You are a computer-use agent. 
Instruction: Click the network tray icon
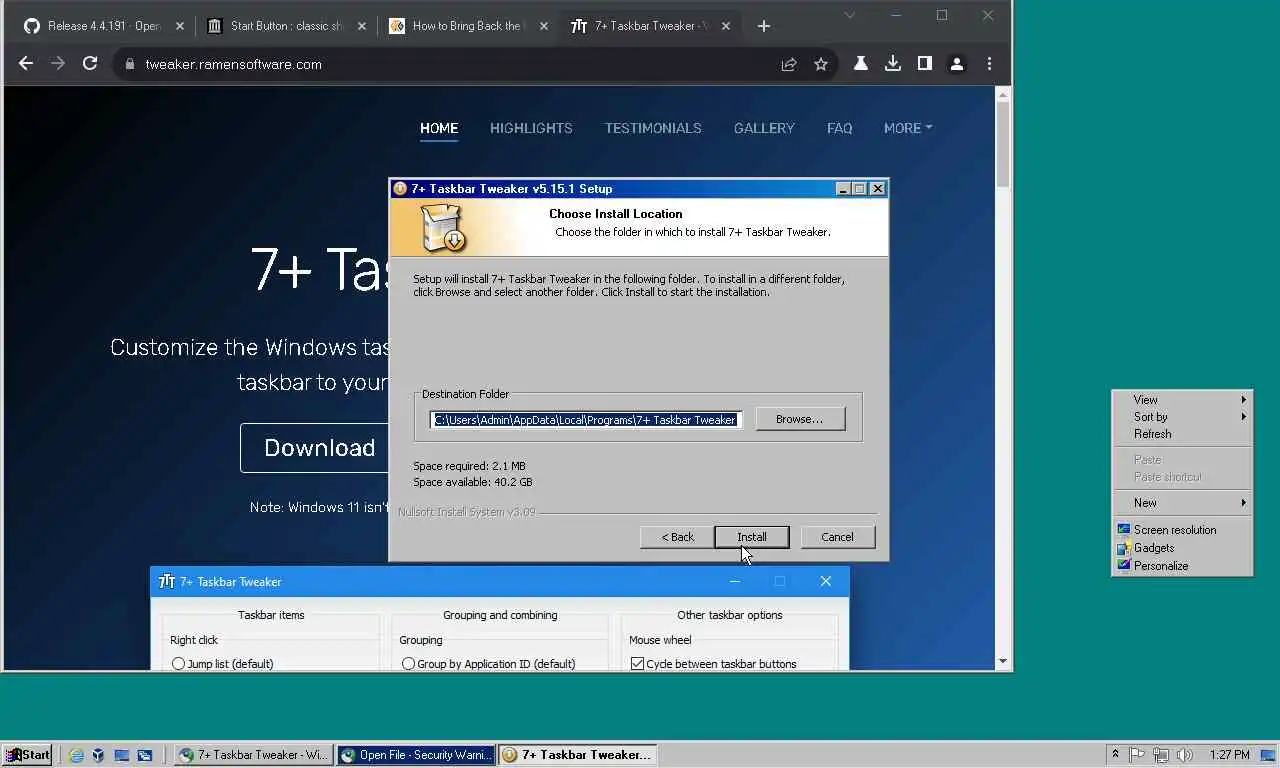[1161, 755]
